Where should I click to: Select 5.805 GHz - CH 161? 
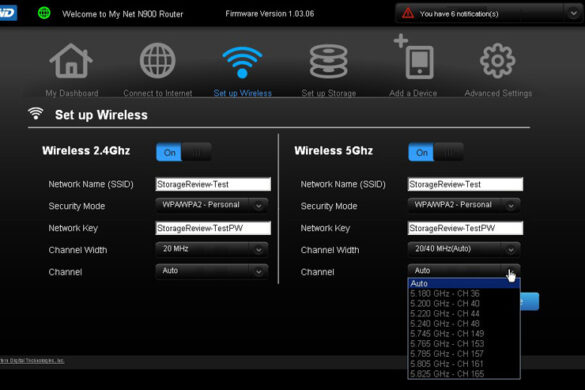pyautogui.click(x=464, y=364)
